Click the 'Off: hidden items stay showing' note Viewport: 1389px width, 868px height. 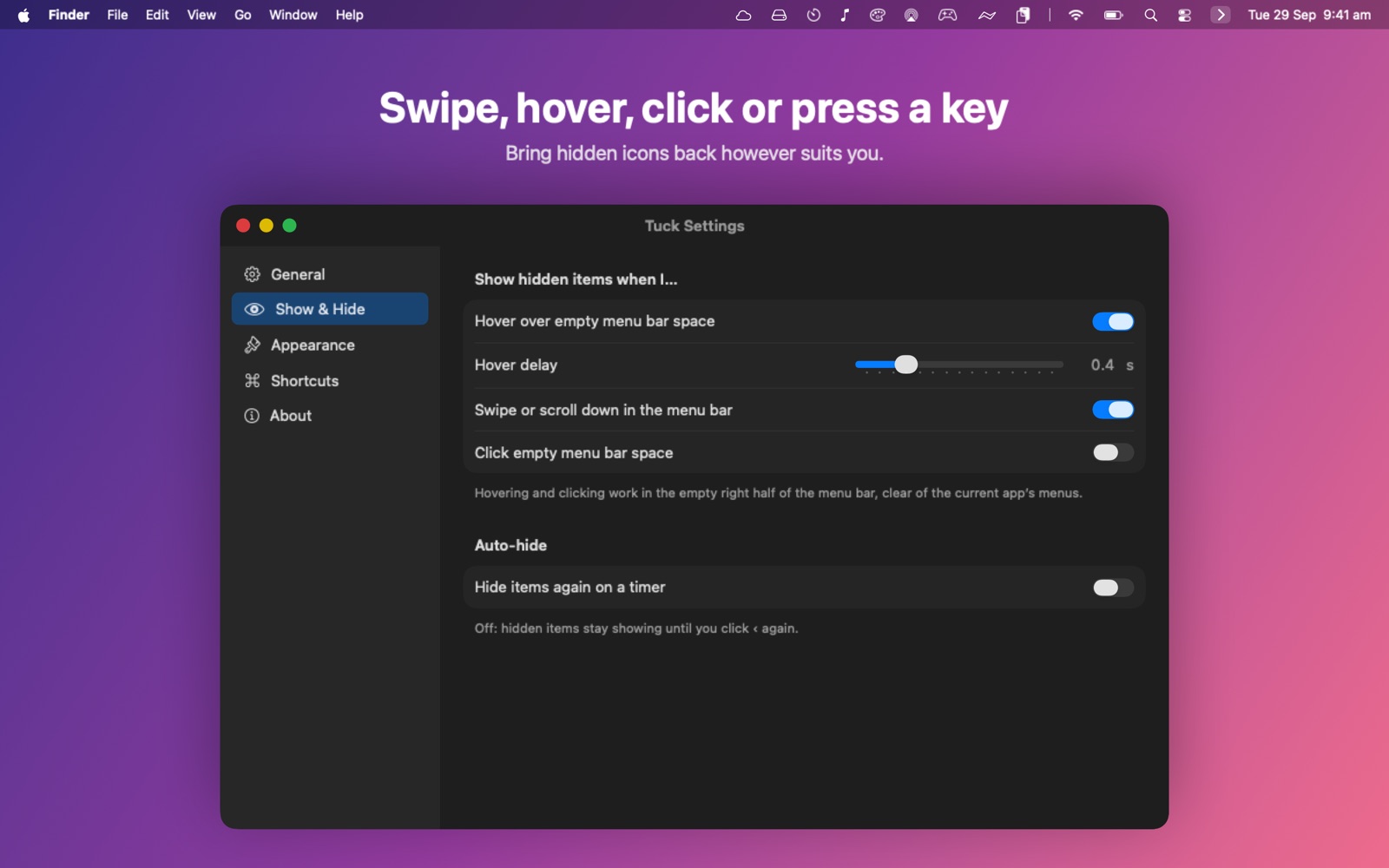pyautogui.click(x=636, y=628)
